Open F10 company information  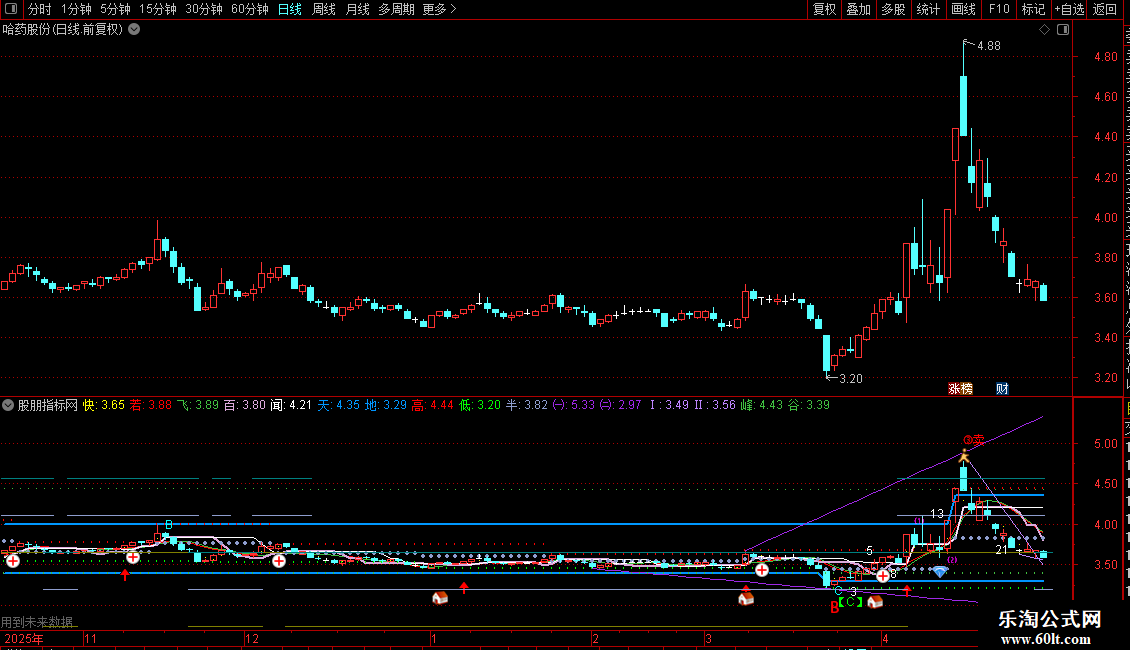click(999, 9)
